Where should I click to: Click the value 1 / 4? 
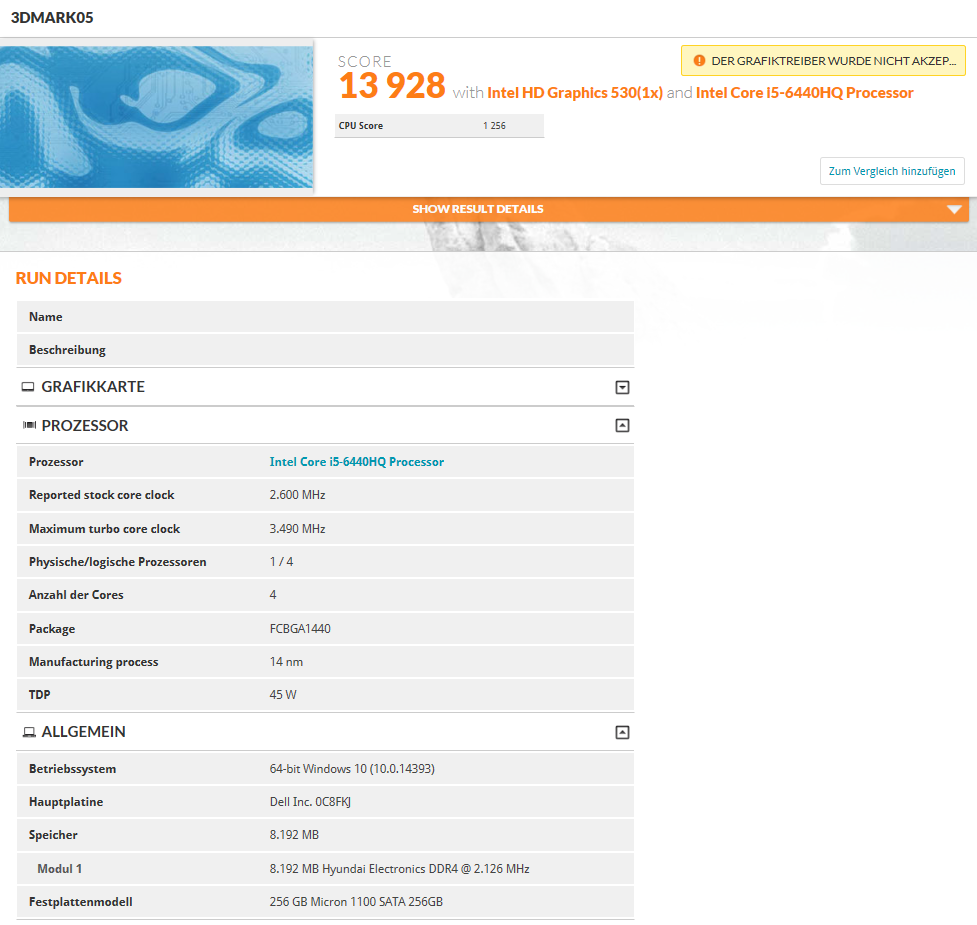click(281, 562)
